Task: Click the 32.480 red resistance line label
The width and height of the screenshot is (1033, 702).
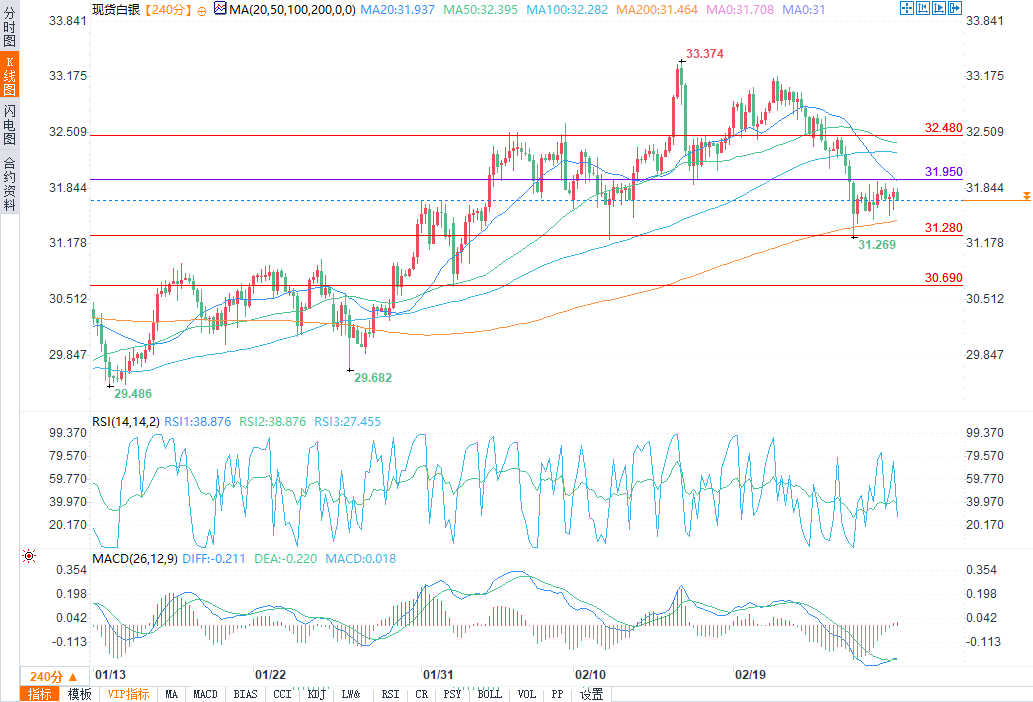Action: [x=943, y=128]
